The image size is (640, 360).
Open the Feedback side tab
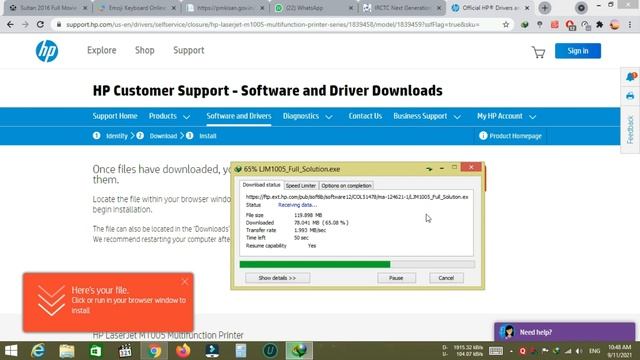(x=630, y=129)
